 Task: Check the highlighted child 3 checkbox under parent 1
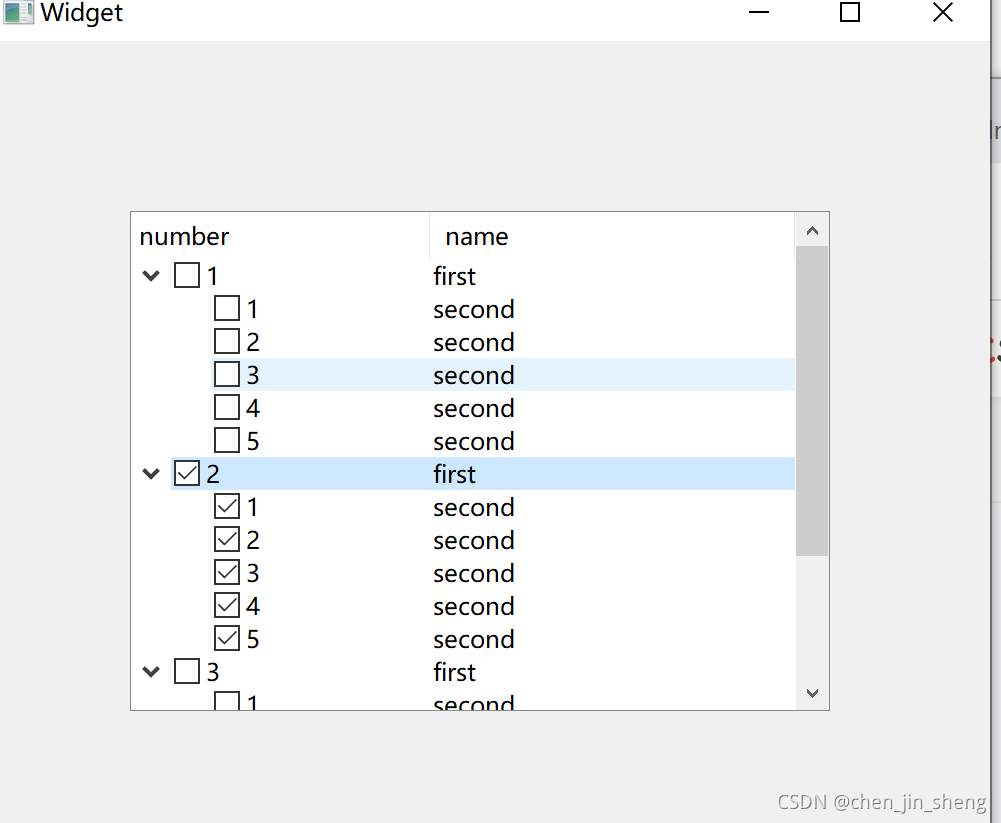tap(227, 374)
